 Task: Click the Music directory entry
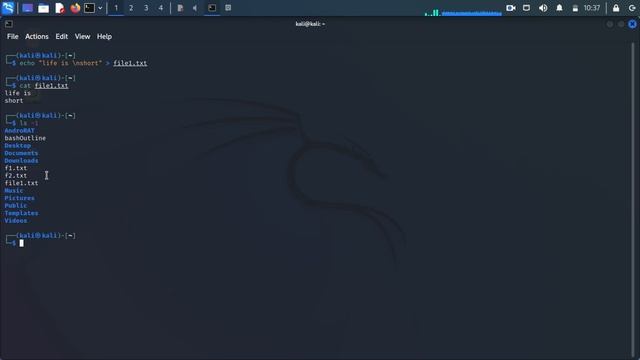[14, 191]
